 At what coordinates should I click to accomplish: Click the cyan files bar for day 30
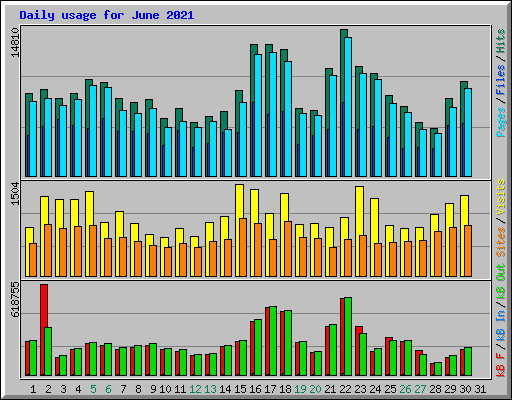pos(468,132)
